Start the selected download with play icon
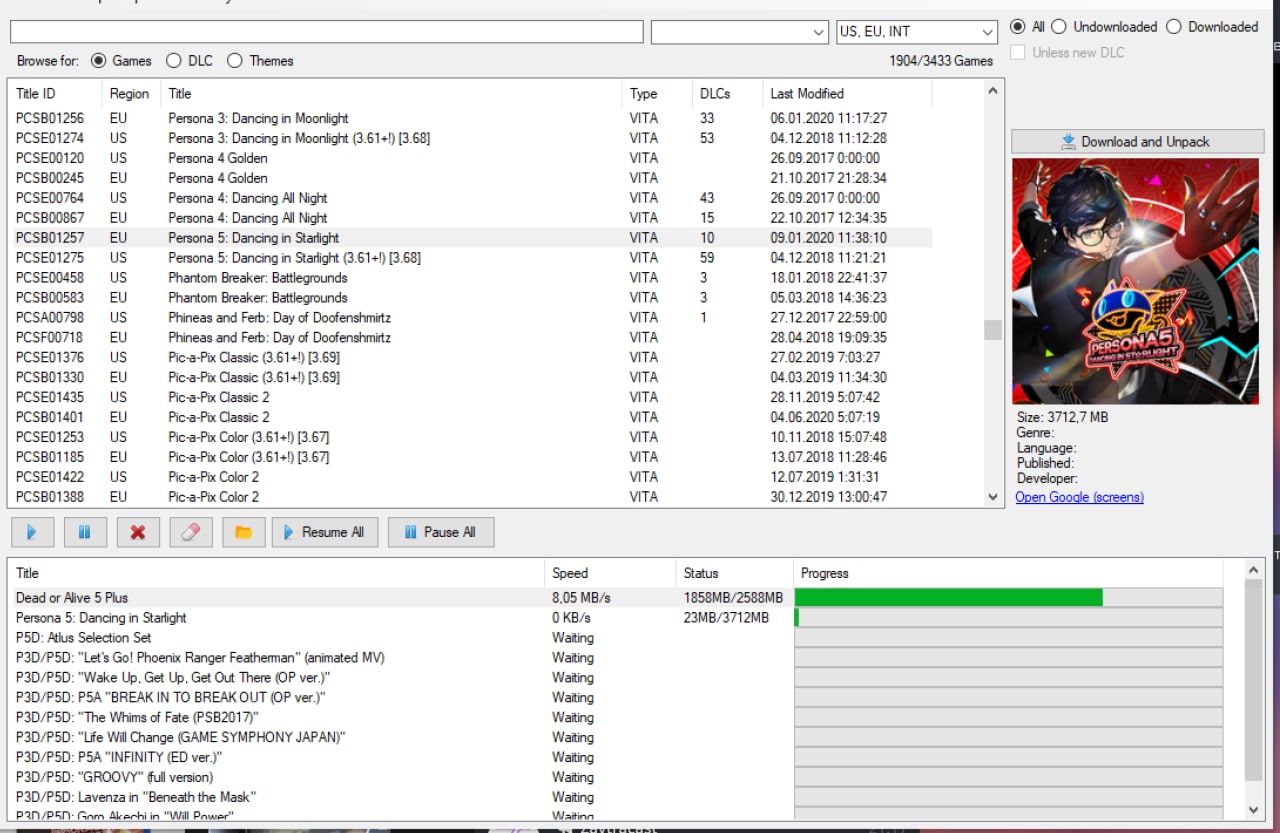This screenshot has height=833, width=1280. click(31, 532)
